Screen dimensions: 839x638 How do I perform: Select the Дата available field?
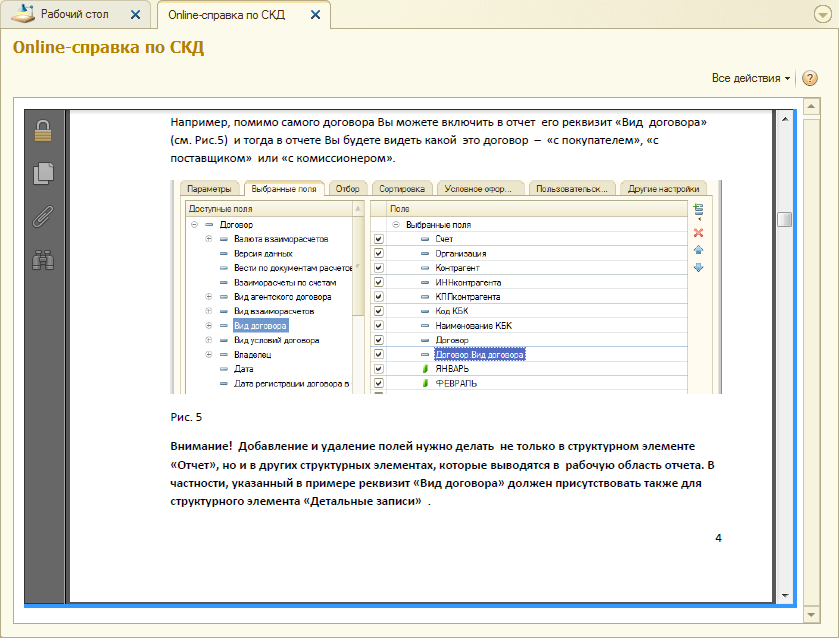coord(243,369)
